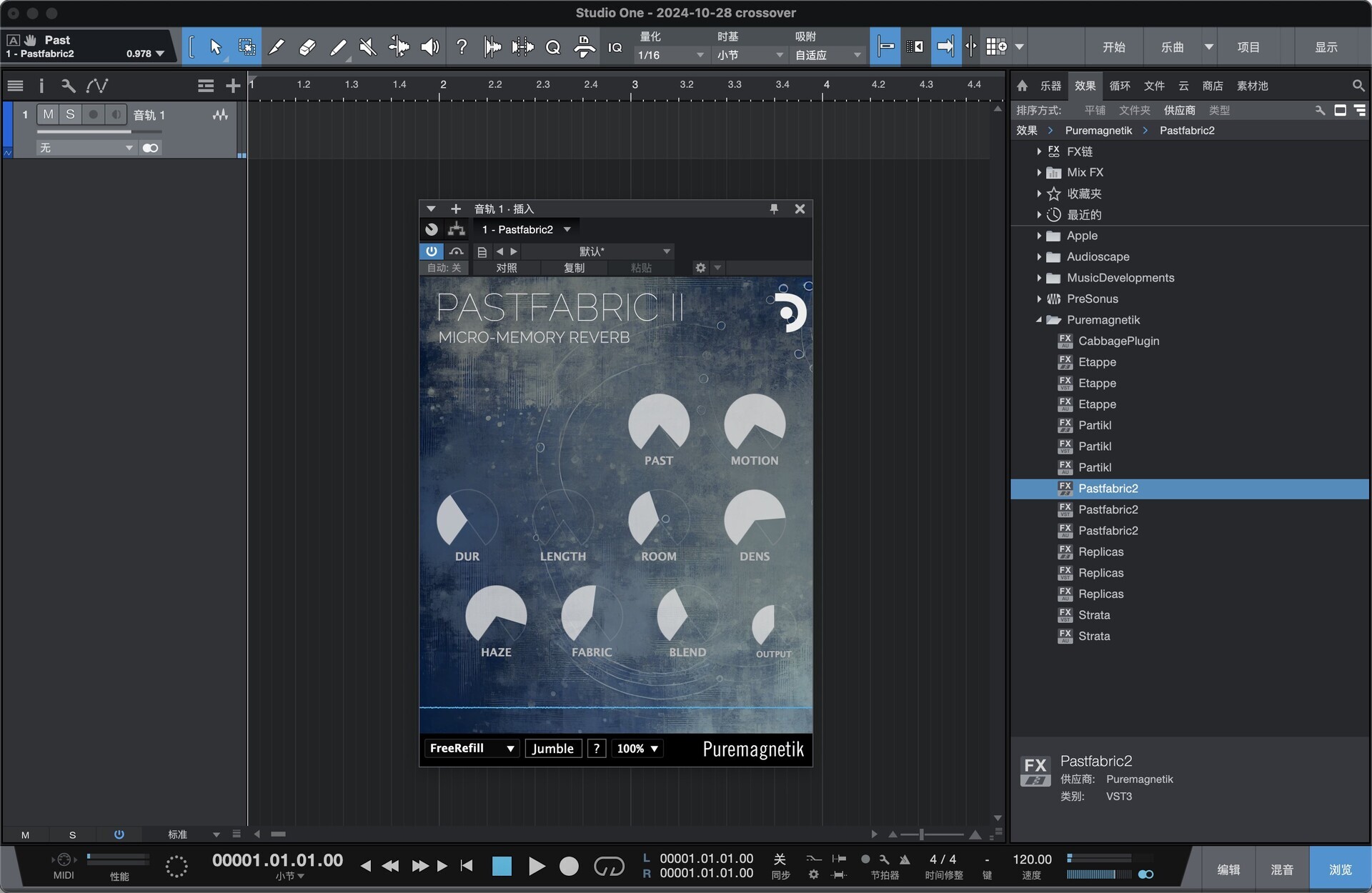Open plugin preset 默认 dropdown
Image resolution: width=1372 pixels, height=893 pixels.
[598, 251]
